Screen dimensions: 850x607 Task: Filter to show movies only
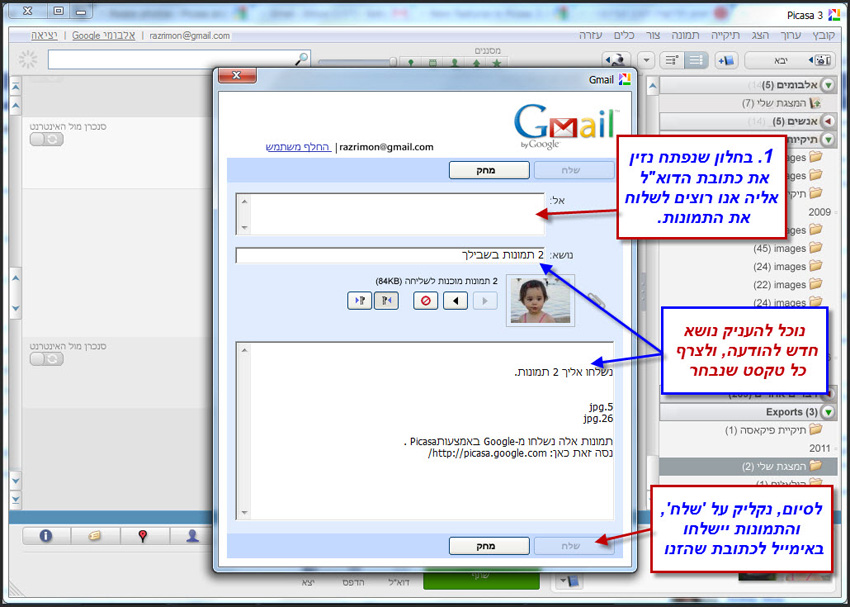[433, 63]
